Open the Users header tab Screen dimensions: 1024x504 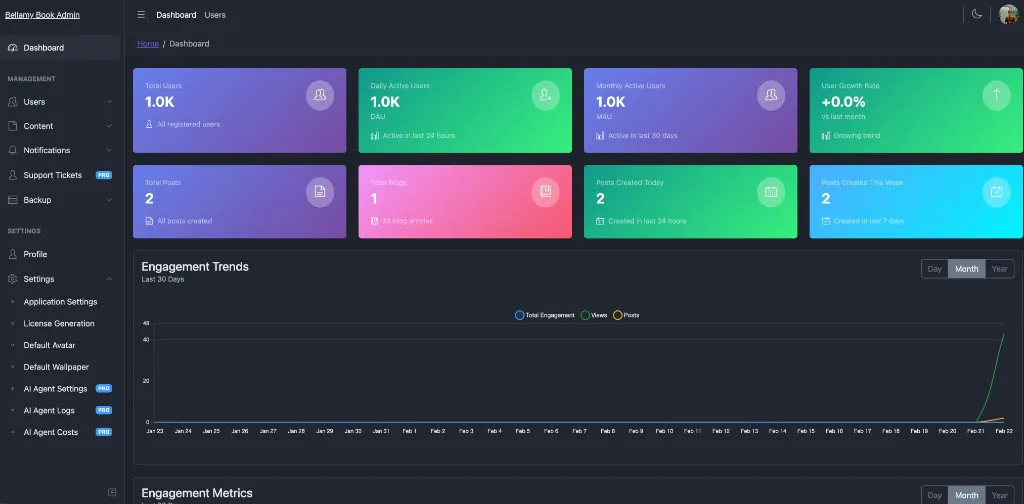point(215,14)
